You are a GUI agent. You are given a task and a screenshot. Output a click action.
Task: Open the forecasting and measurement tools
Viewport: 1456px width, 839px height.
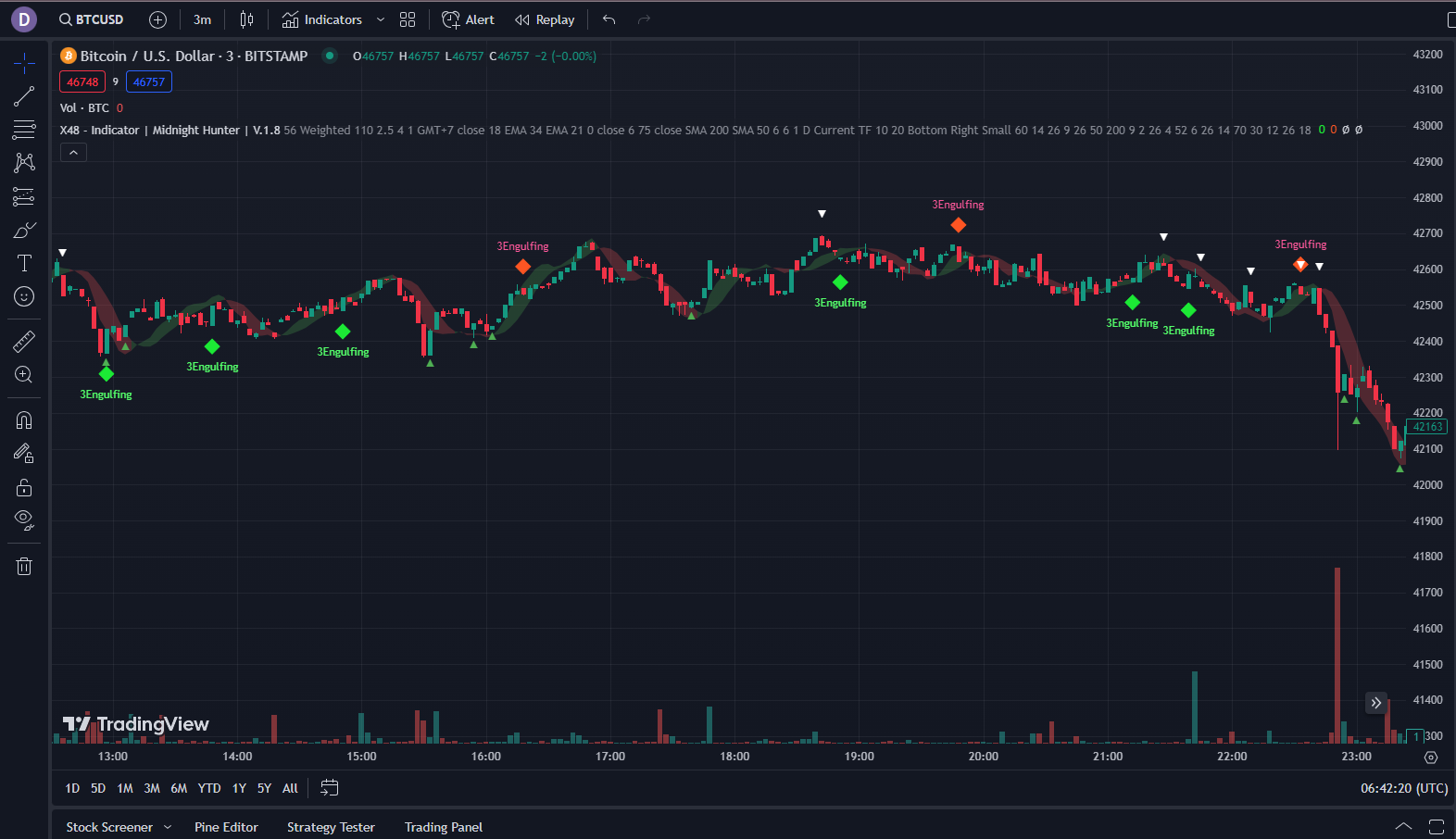click(24, 196)
